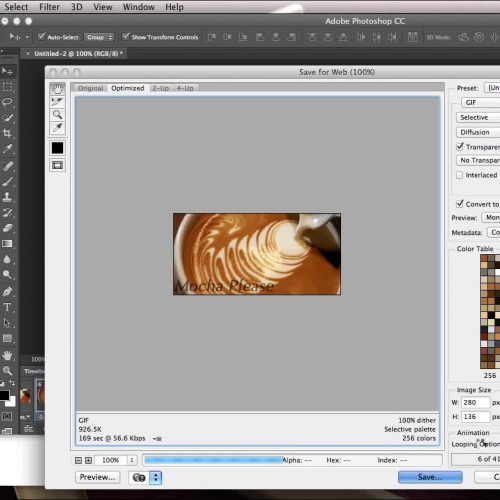Select the Gradient tool

(7, 244)
